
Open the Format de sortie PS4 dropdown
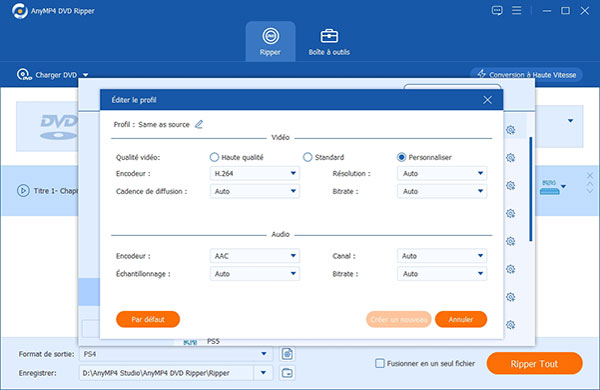tap(176, 354)
